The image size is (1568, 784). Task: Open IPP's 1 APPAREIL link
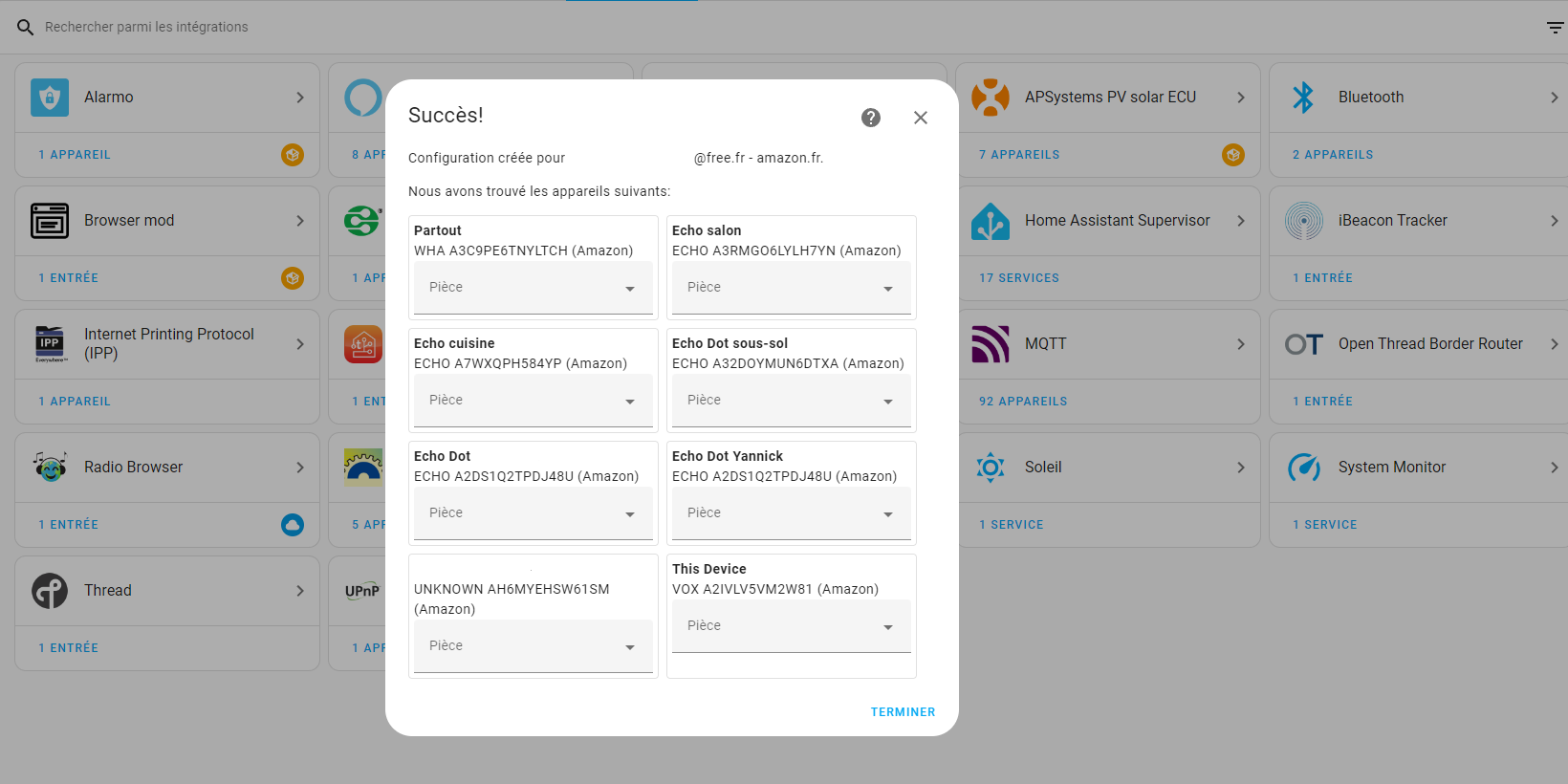pos(75,402)
